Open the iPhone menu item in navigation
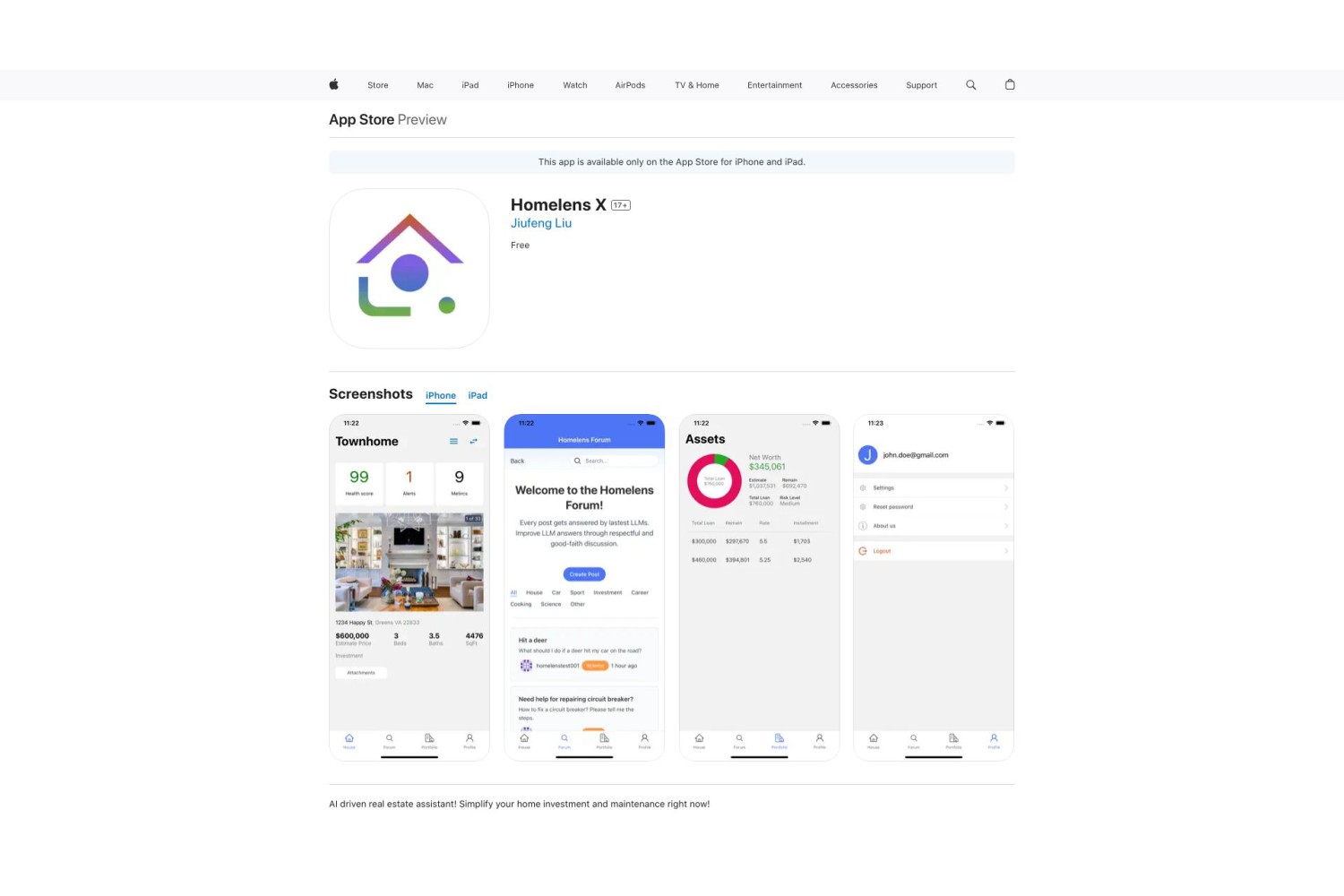 (521, 85)
